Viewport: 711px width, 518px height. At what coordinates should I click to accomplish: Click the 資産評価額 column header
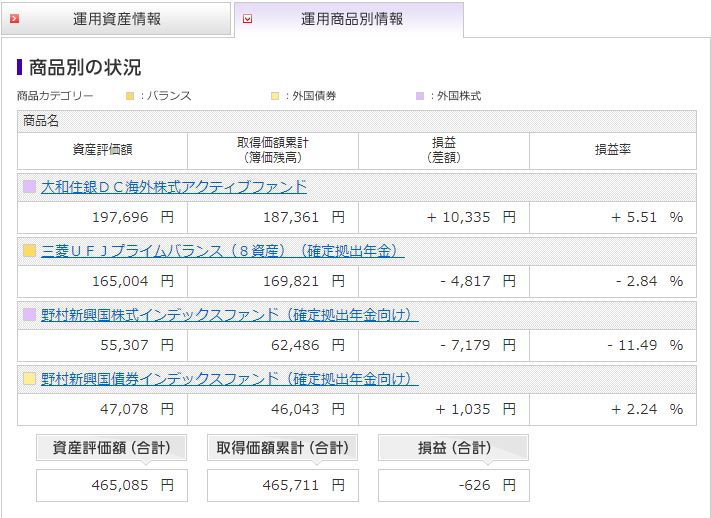tap(102, 151)
